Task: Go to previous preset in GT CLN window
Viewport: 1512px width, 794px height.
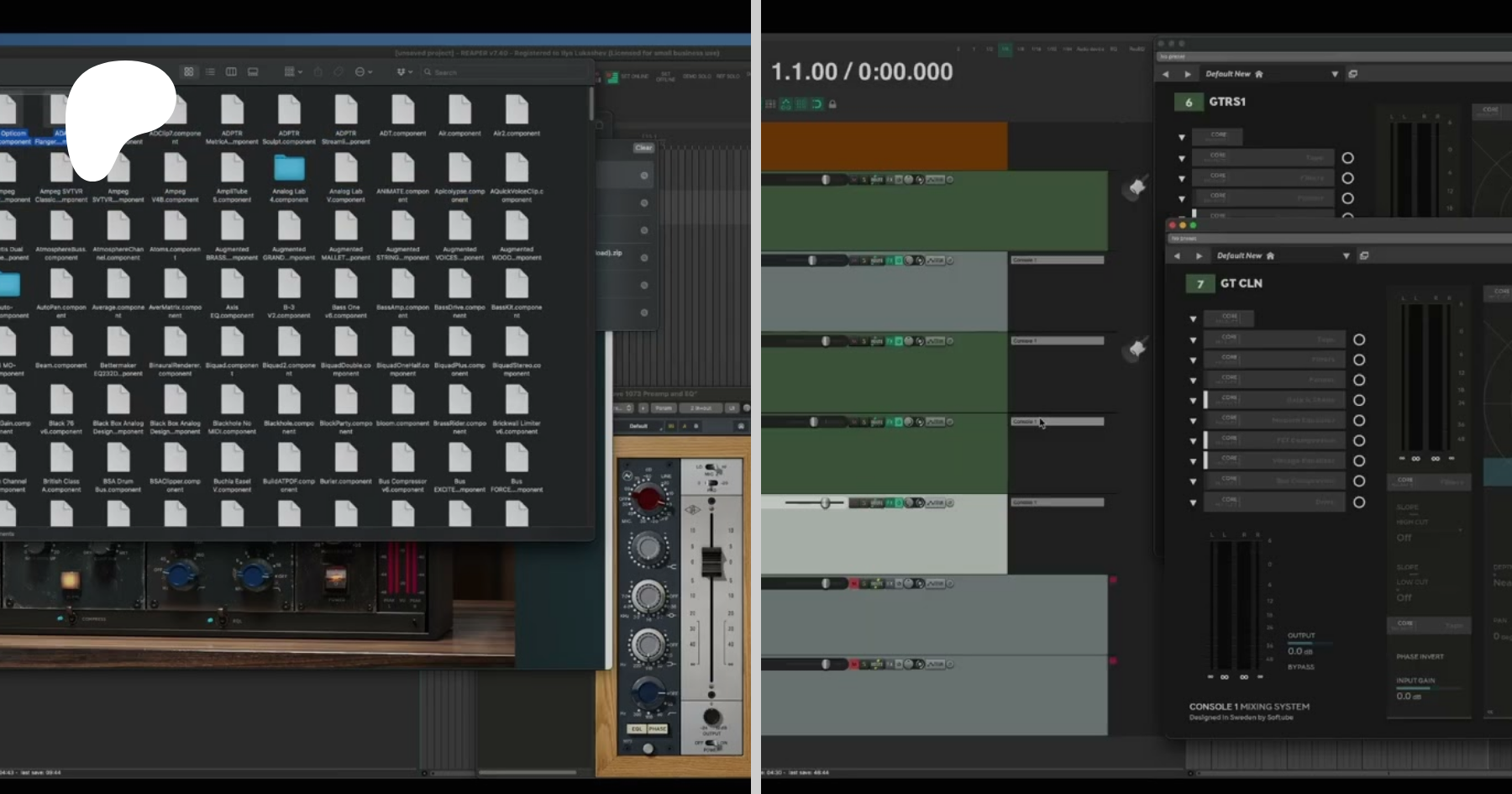Action: [1177, 255]
